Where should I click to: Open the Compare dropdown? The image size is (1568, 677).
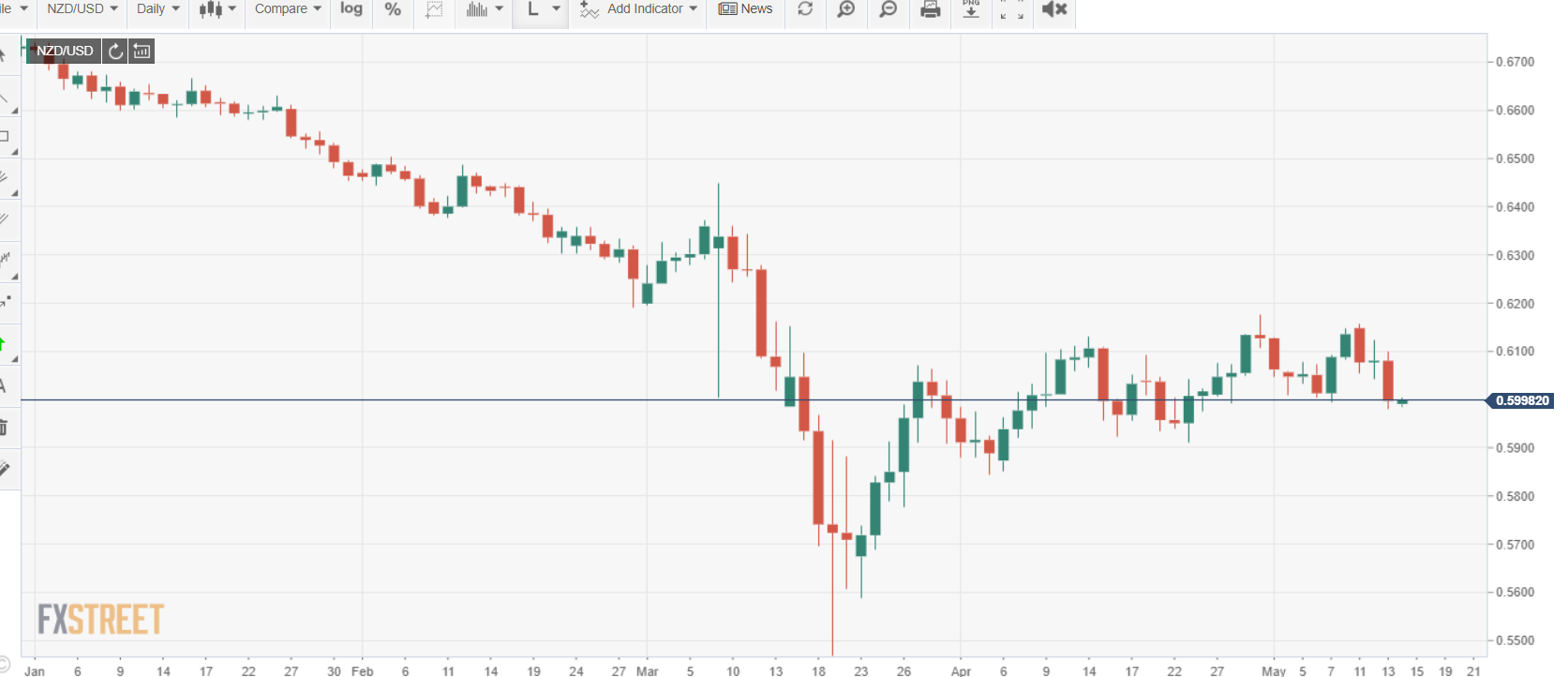(288, 9)
